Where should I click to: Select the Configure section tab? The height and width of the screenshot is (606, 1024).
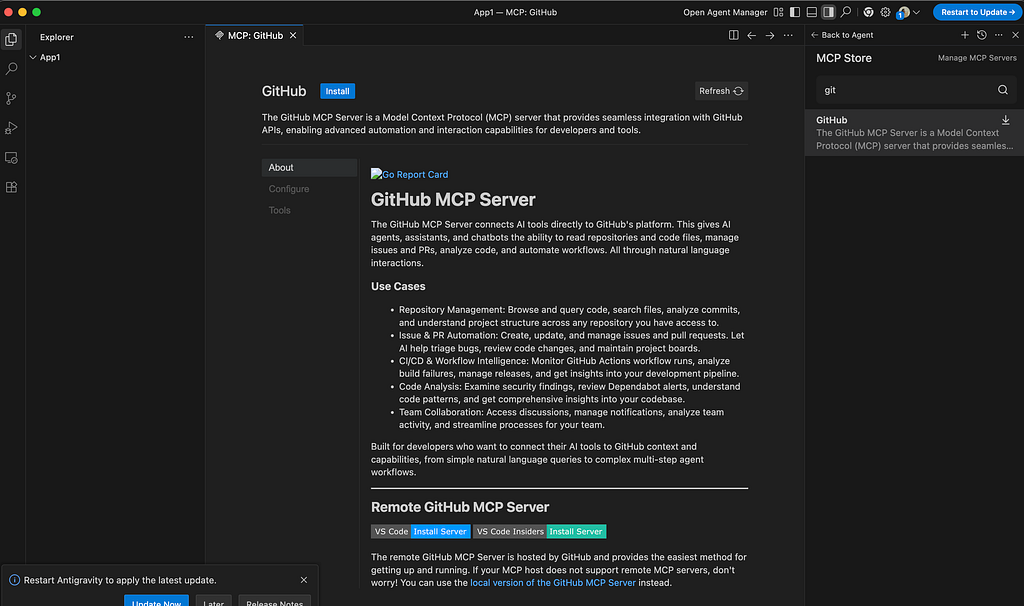pyautogui.click(x=309, y=189)
